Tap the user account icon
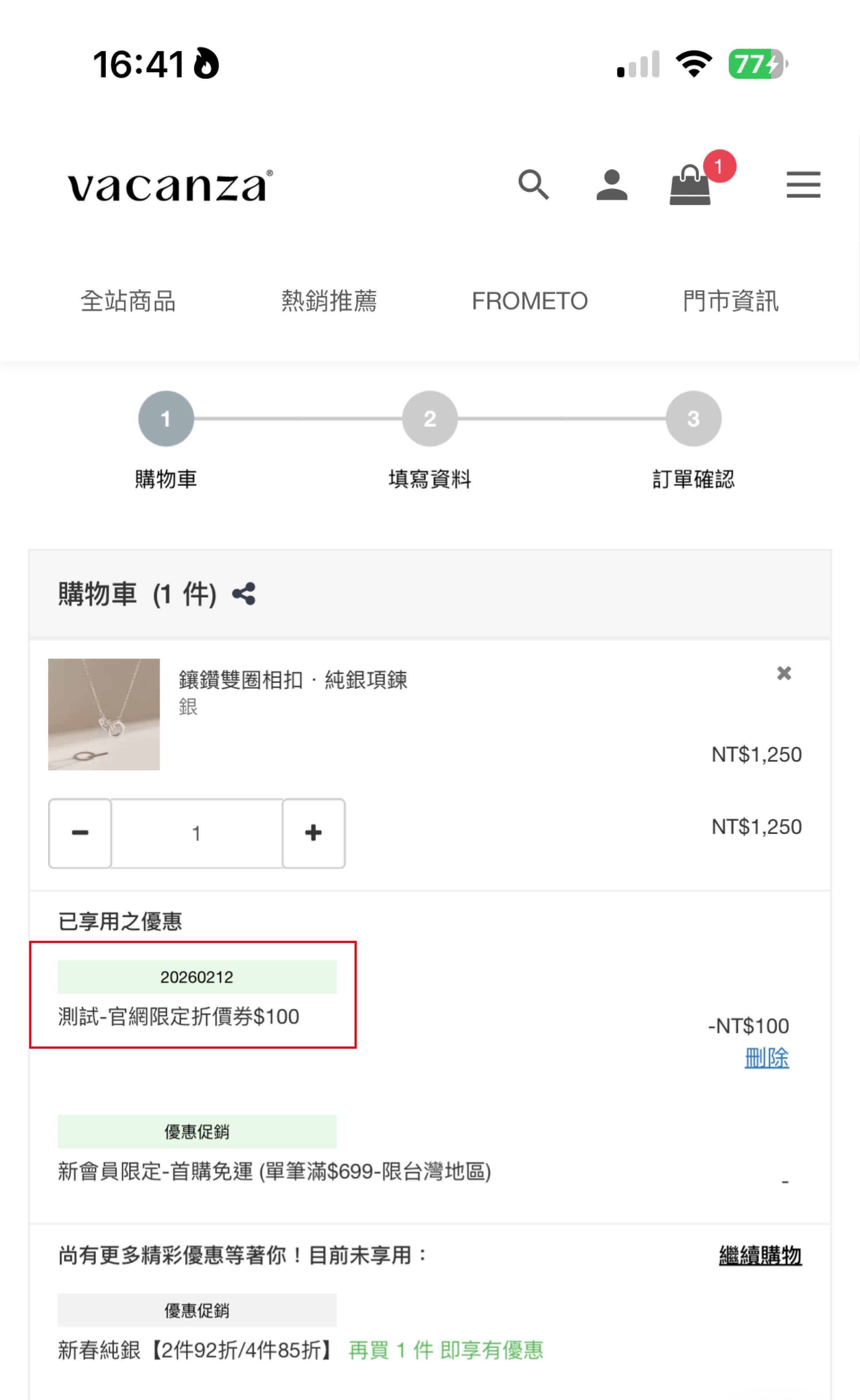860x1400 pixels. coord(611,185)
